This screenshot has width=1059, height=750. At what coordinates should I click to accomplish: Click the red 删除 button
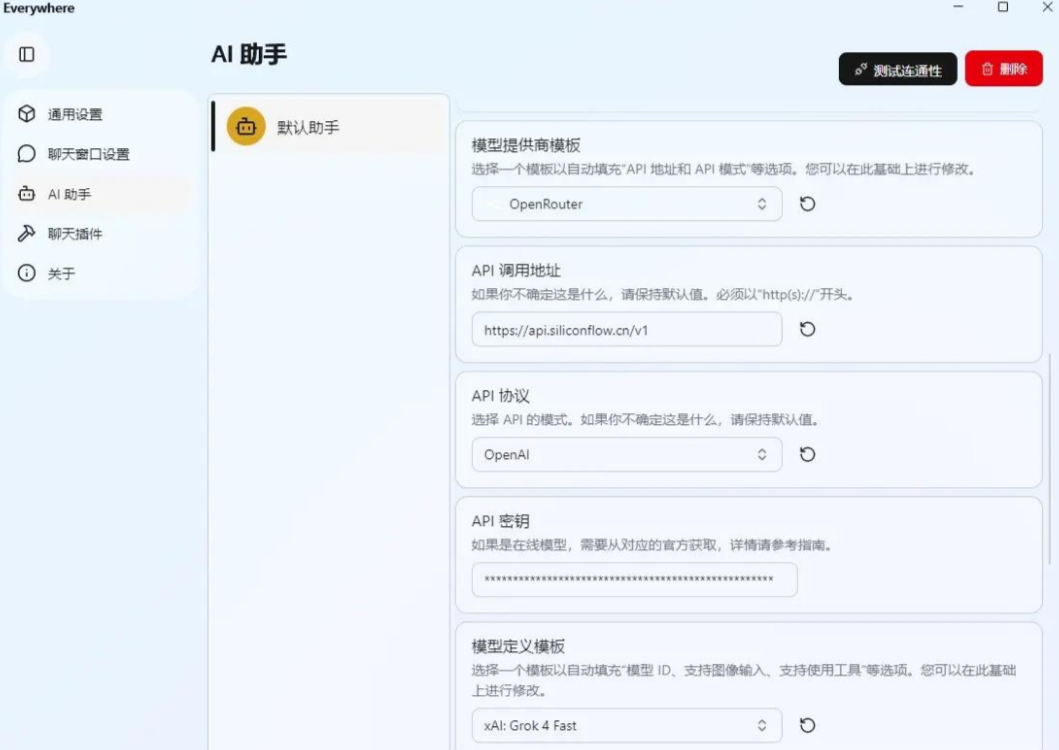1003,69
